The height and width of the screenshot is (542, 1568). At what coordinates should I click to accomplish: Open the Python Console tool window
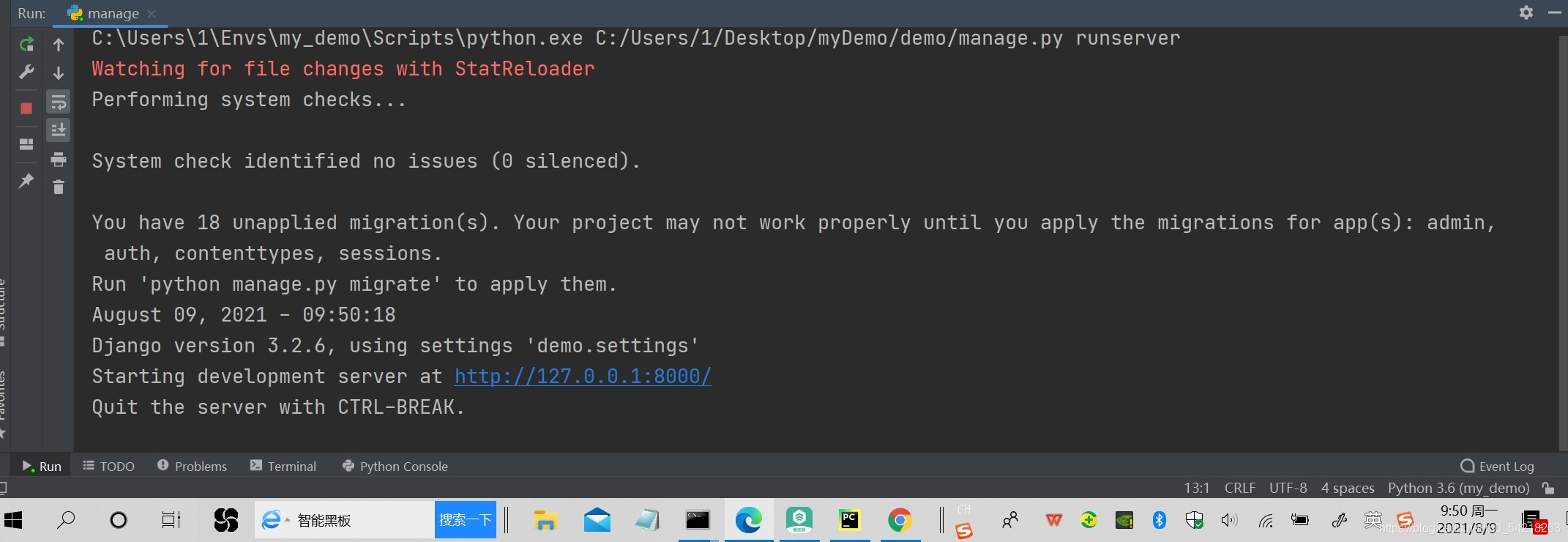tap(395, 466)
